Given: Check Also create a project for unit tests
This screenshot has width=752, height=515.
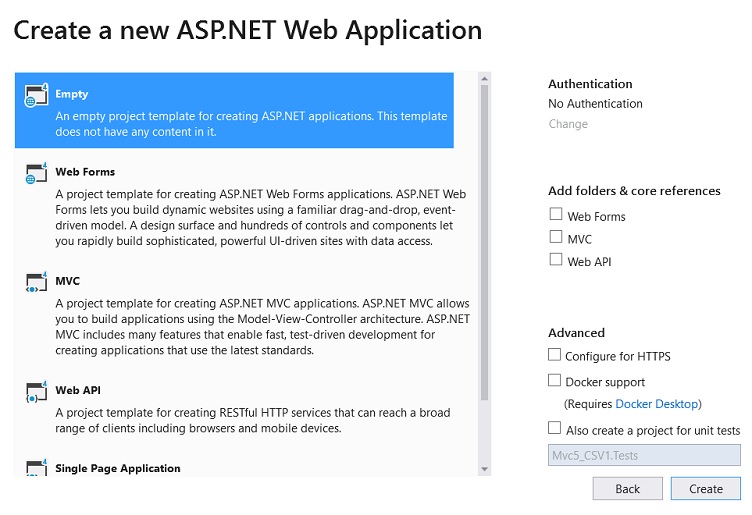Looking at the screenshot, I should [554, 427].
